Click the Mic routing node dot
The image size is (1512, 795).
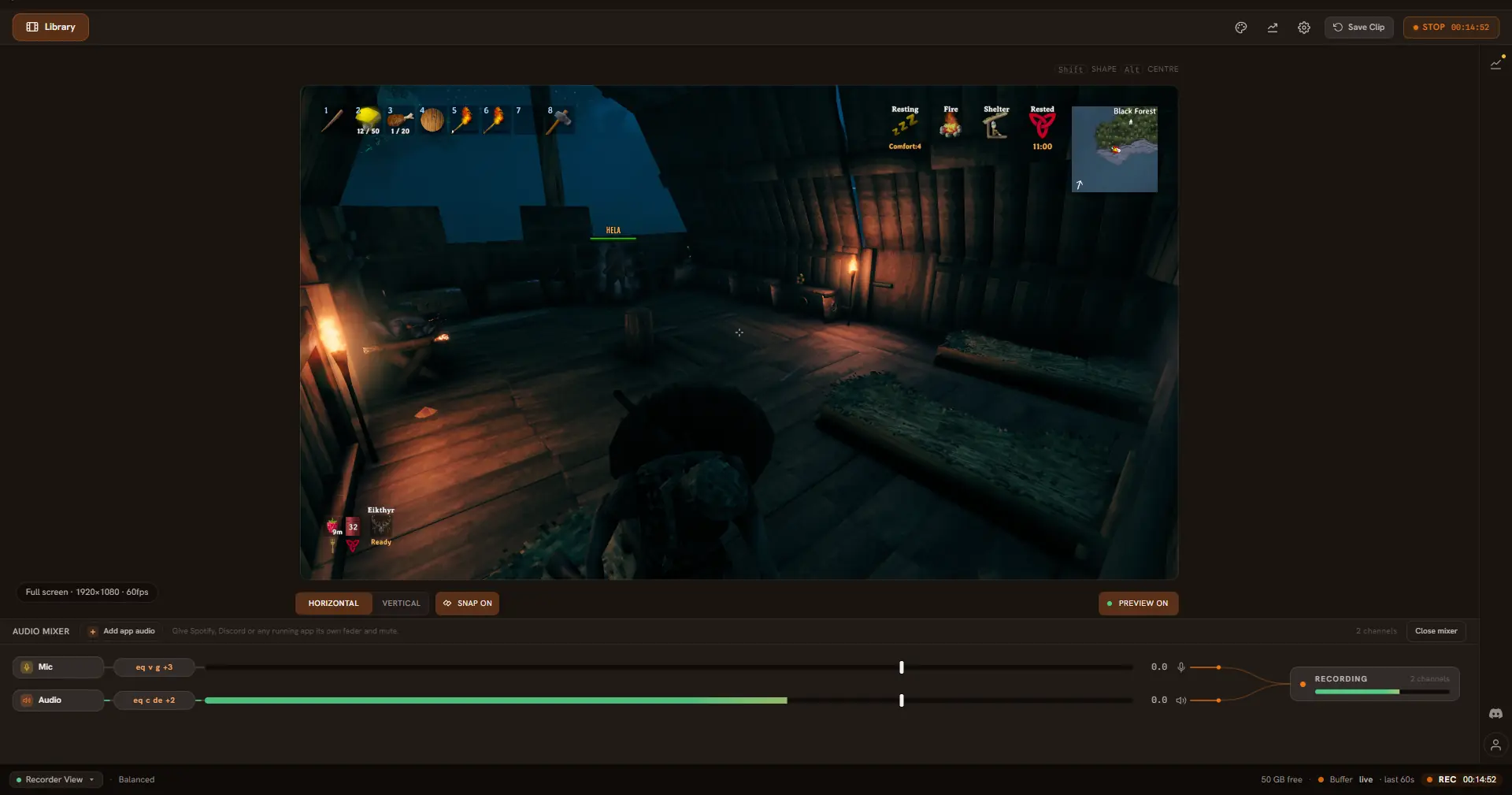1218,667
